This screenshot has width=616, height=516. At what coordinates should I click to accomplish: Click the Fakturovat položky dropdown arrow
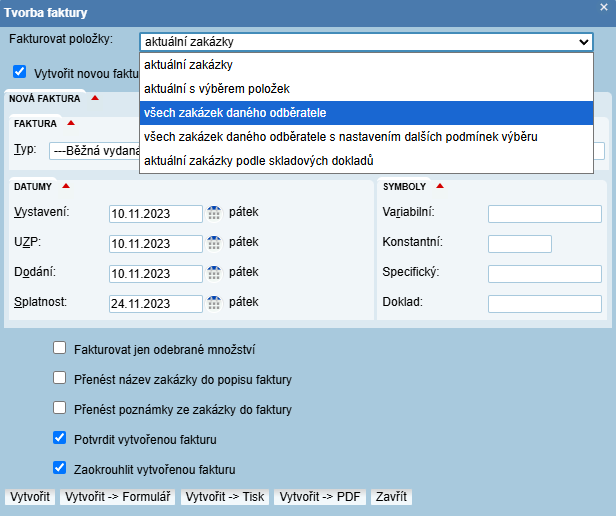(x=584, y=42)
